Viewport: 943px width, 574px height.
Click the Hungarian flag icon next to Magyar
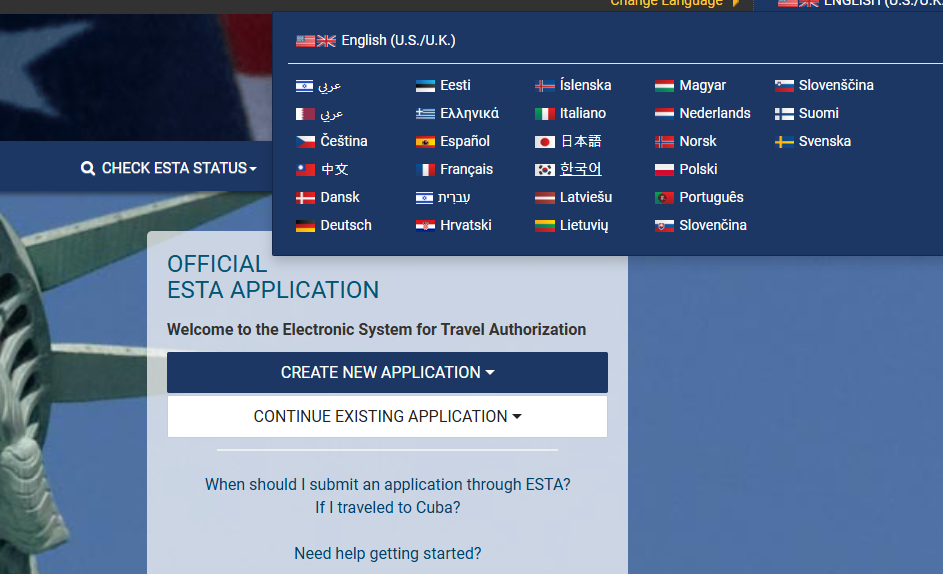point(664,86)
